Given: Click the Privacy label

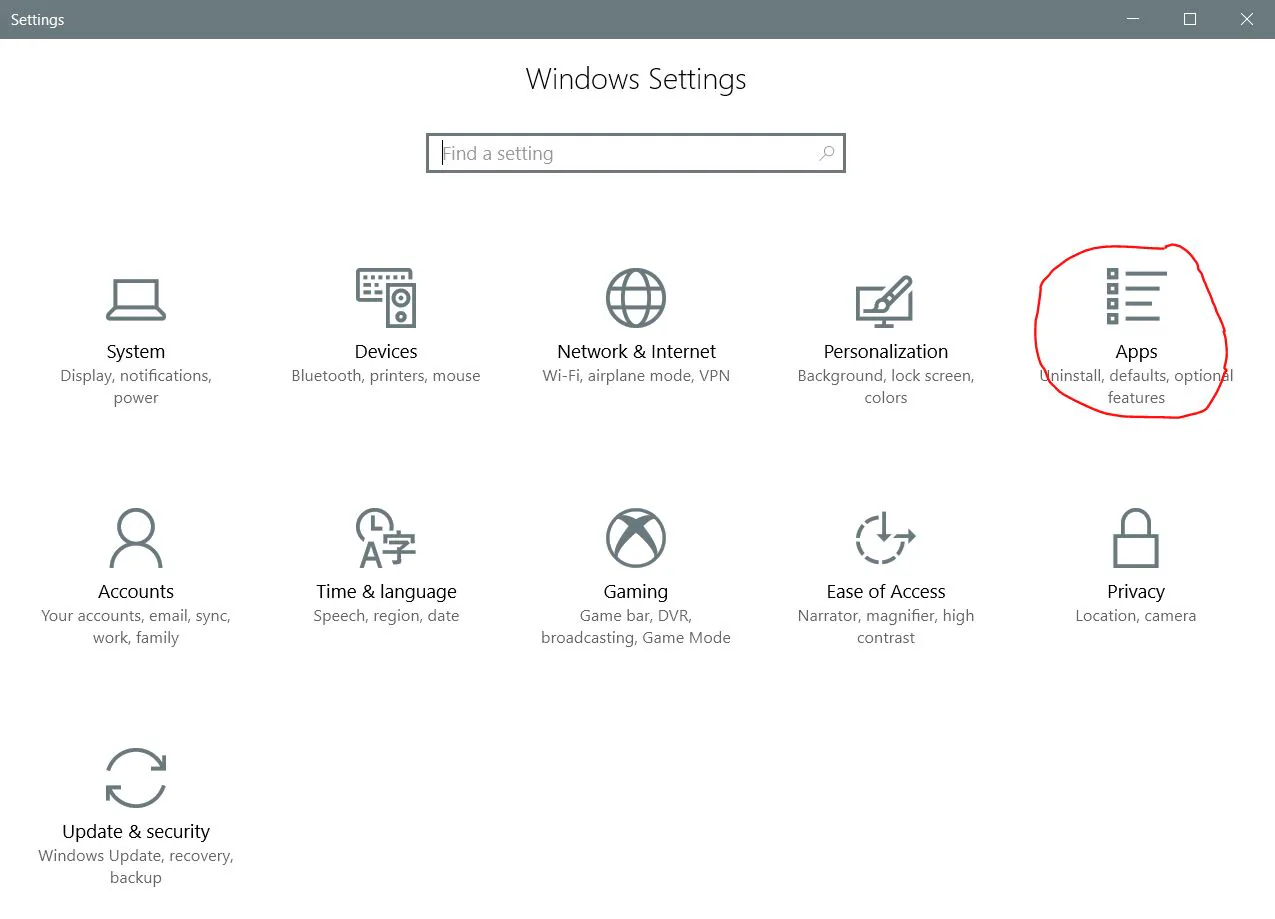Looking at the screenshot, I should pos(1136,592).
